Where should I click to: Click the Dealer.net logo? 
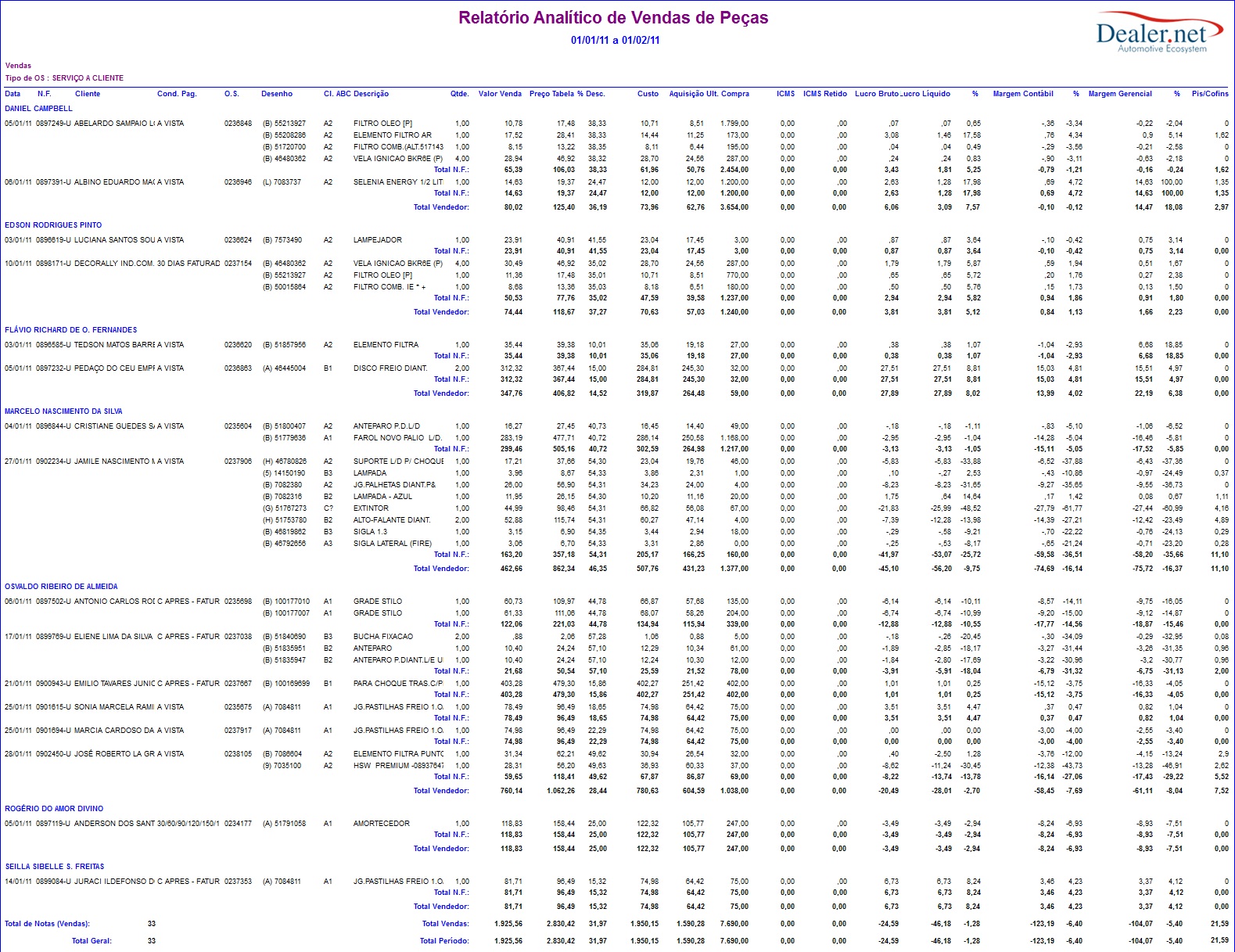pos(1160,33)
